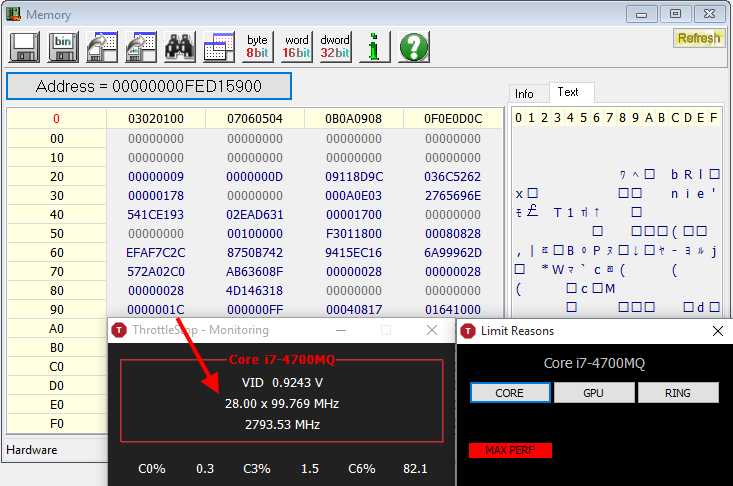Viewport: 733px width, 486px height.
Task: Open help with question mark icon
Action: (x=414, y=47)
